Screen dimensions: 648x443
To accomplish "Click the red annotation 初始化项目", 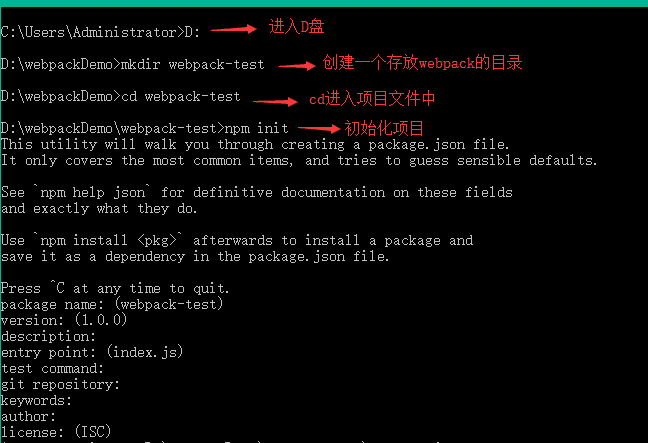I will 384,128.
